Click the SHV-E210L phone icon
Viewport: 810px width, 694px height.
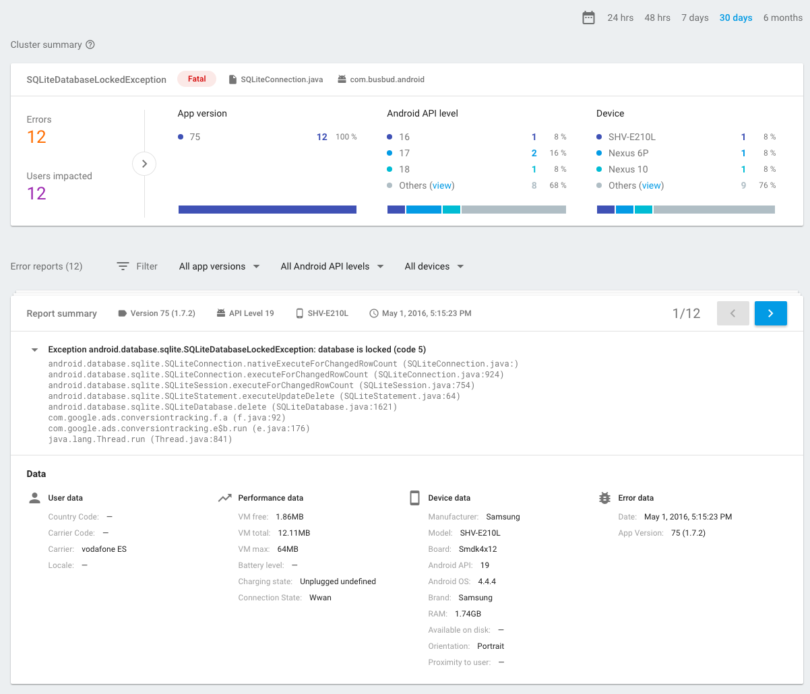click(x=299, y=314)
